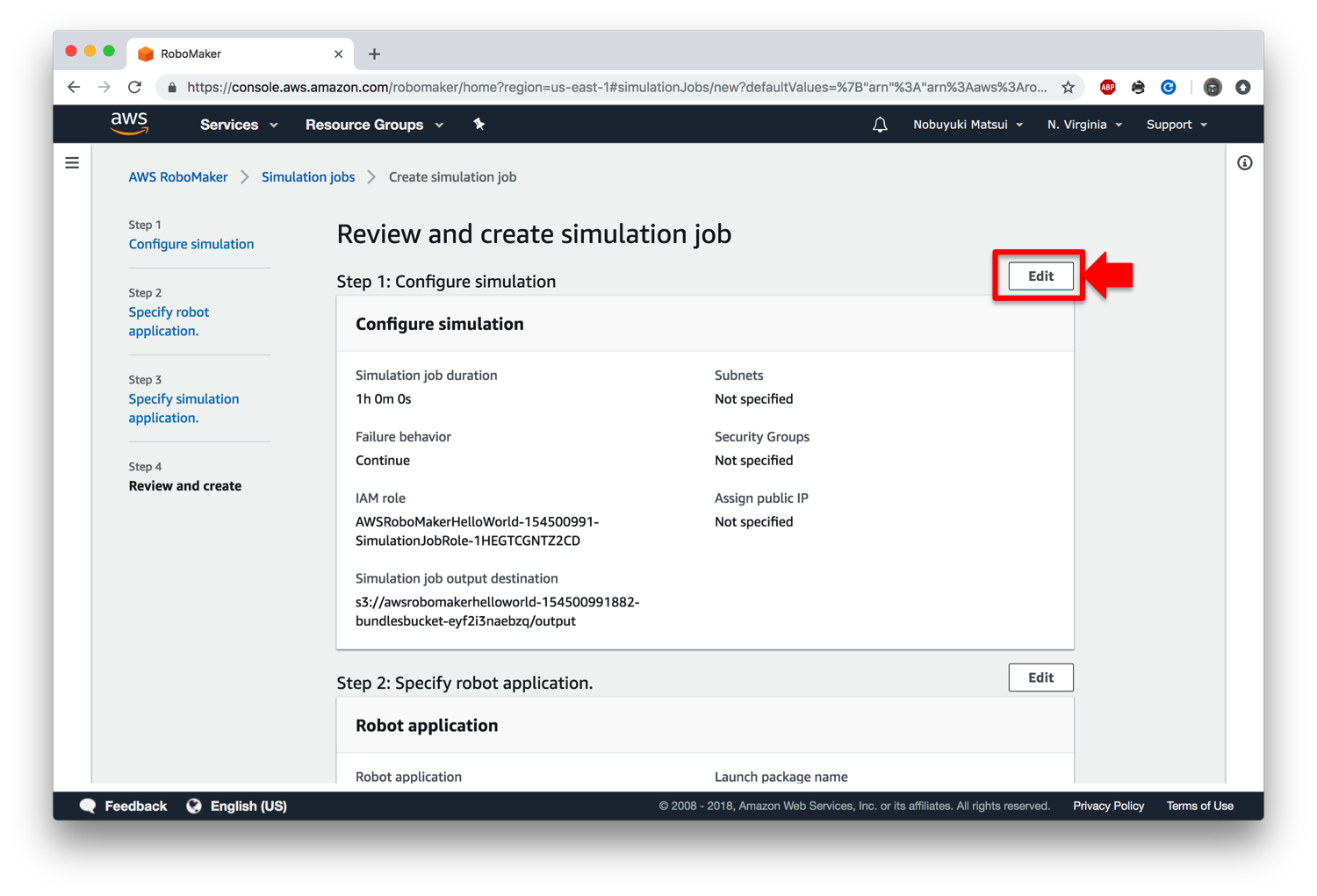Reload the page with the refresh icon
This screenshot has height=896, width=1317.
133,87
